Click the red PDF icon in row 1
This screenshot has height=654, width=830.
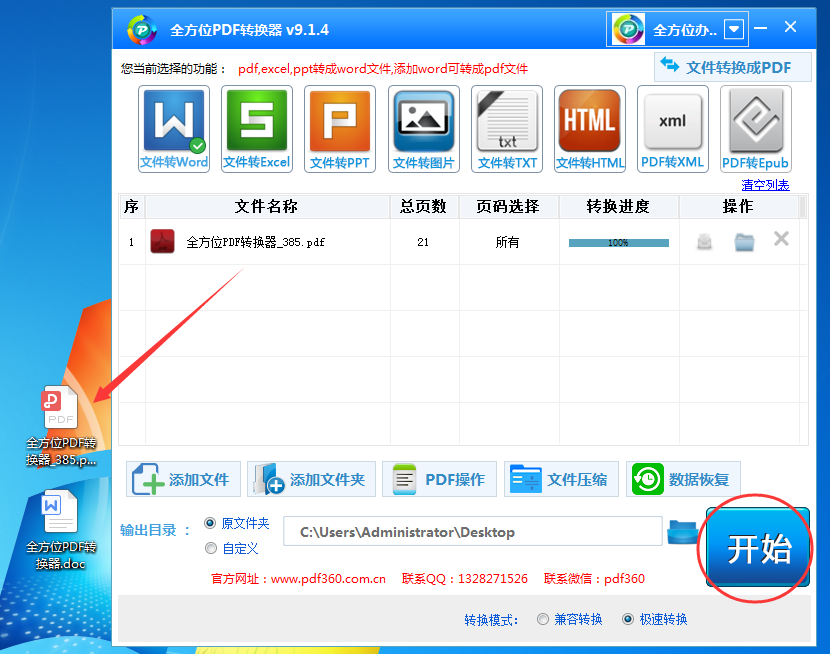(x=163, y=241)
